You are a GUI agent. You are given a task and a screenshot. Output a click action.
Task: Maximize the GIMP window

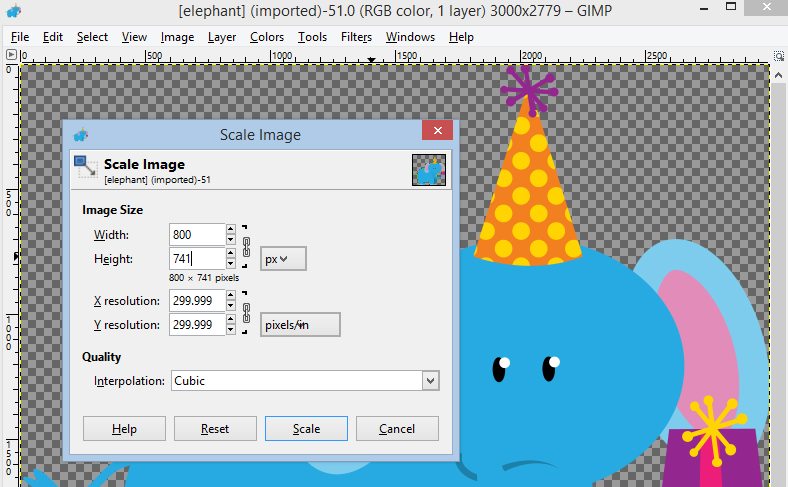[731, 7]
